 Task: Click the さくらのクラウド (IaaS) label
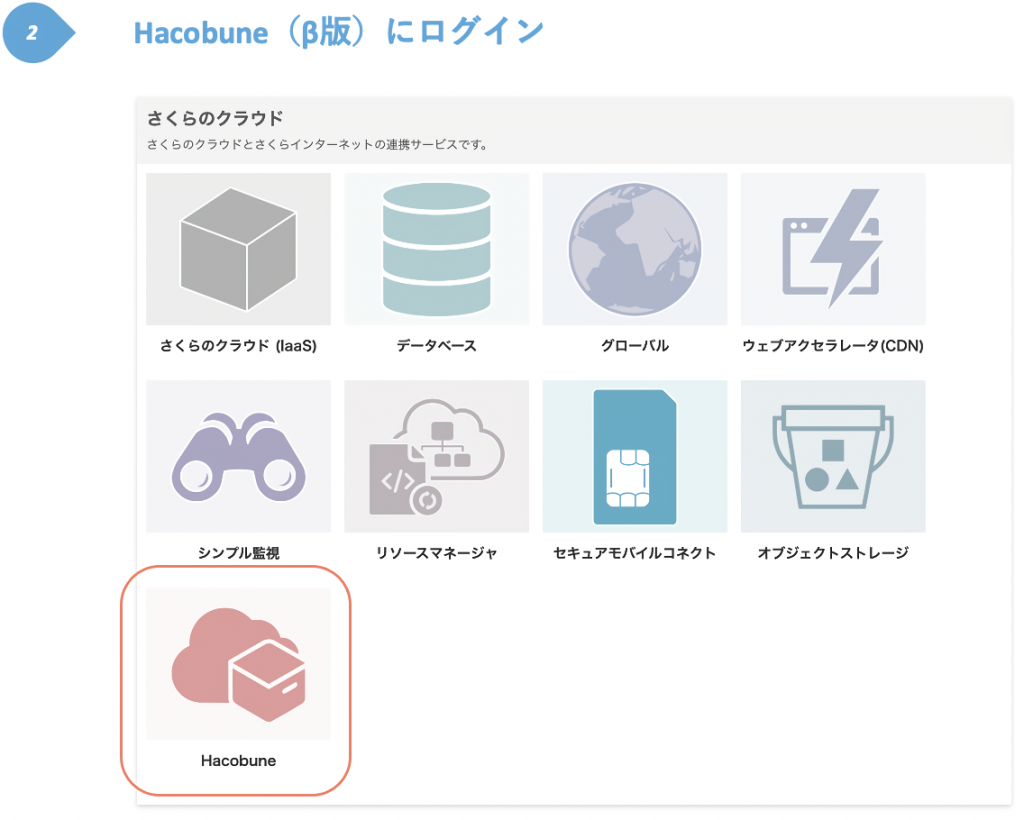(x=238, y=346)
